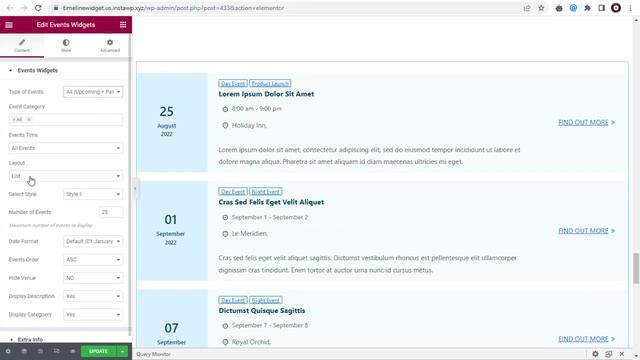The height and width of the screenshot is (360, 640).
Task: Click the September 7 - September 8 text
Action: [270, 326]
